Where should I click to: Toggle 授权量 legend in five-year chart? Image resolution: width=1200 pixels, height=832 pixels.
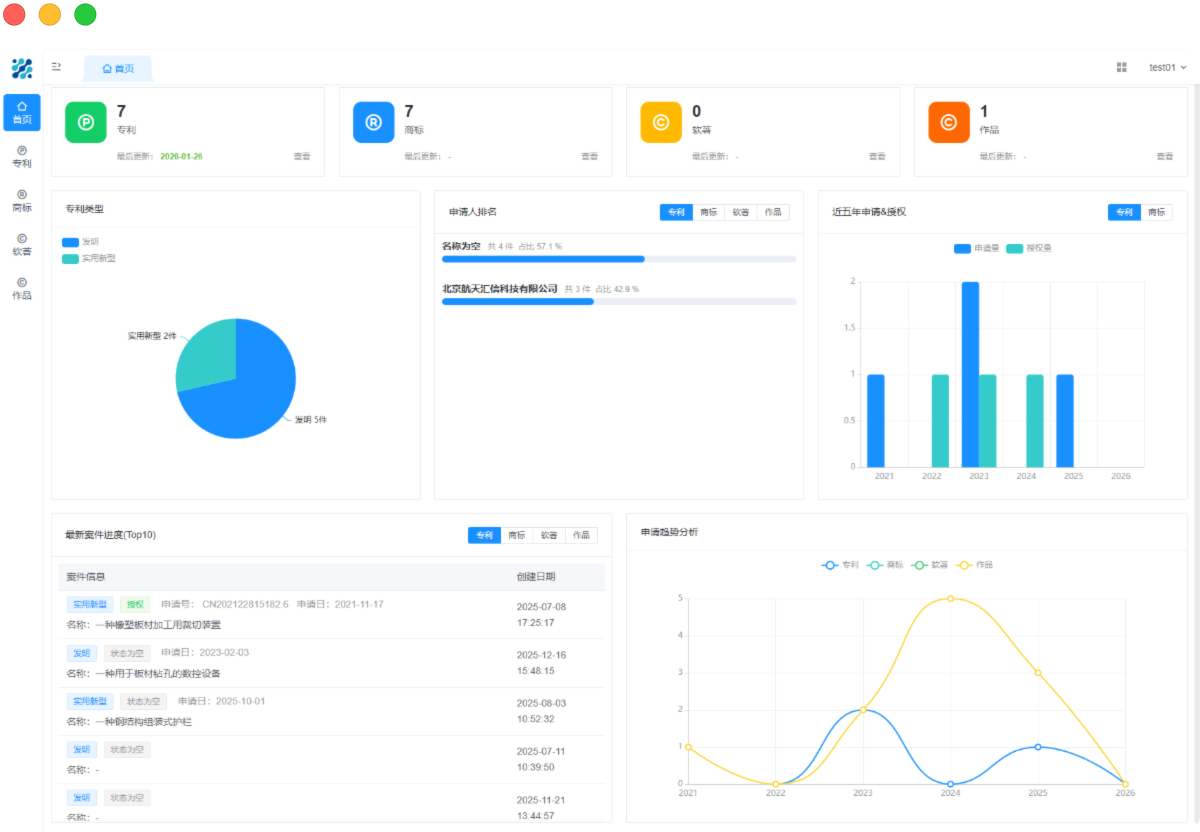click(x=1029, y=248)
